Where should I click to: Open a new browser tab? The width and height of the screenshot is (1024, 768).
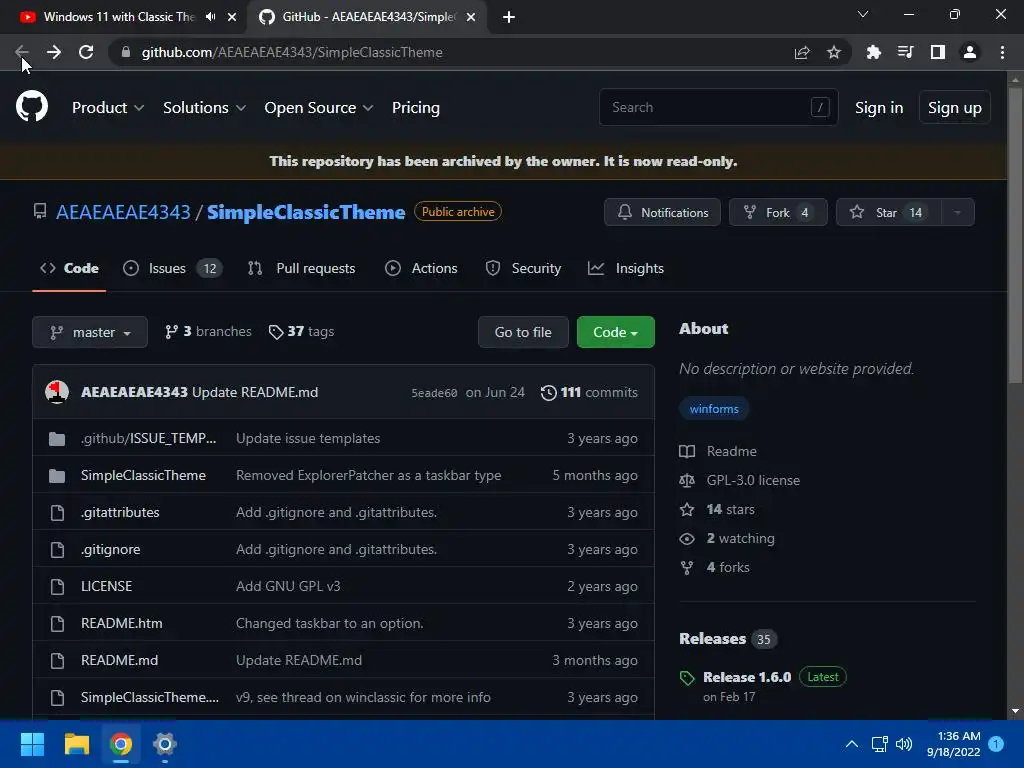(509, 17)
